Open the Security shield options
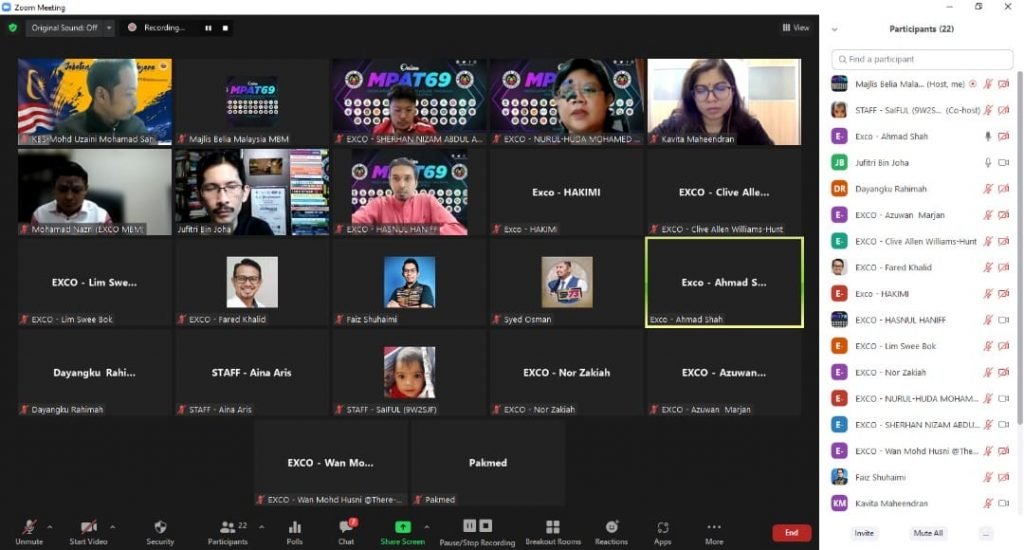This screenshot has height=550, width=1024. [160, 530]
